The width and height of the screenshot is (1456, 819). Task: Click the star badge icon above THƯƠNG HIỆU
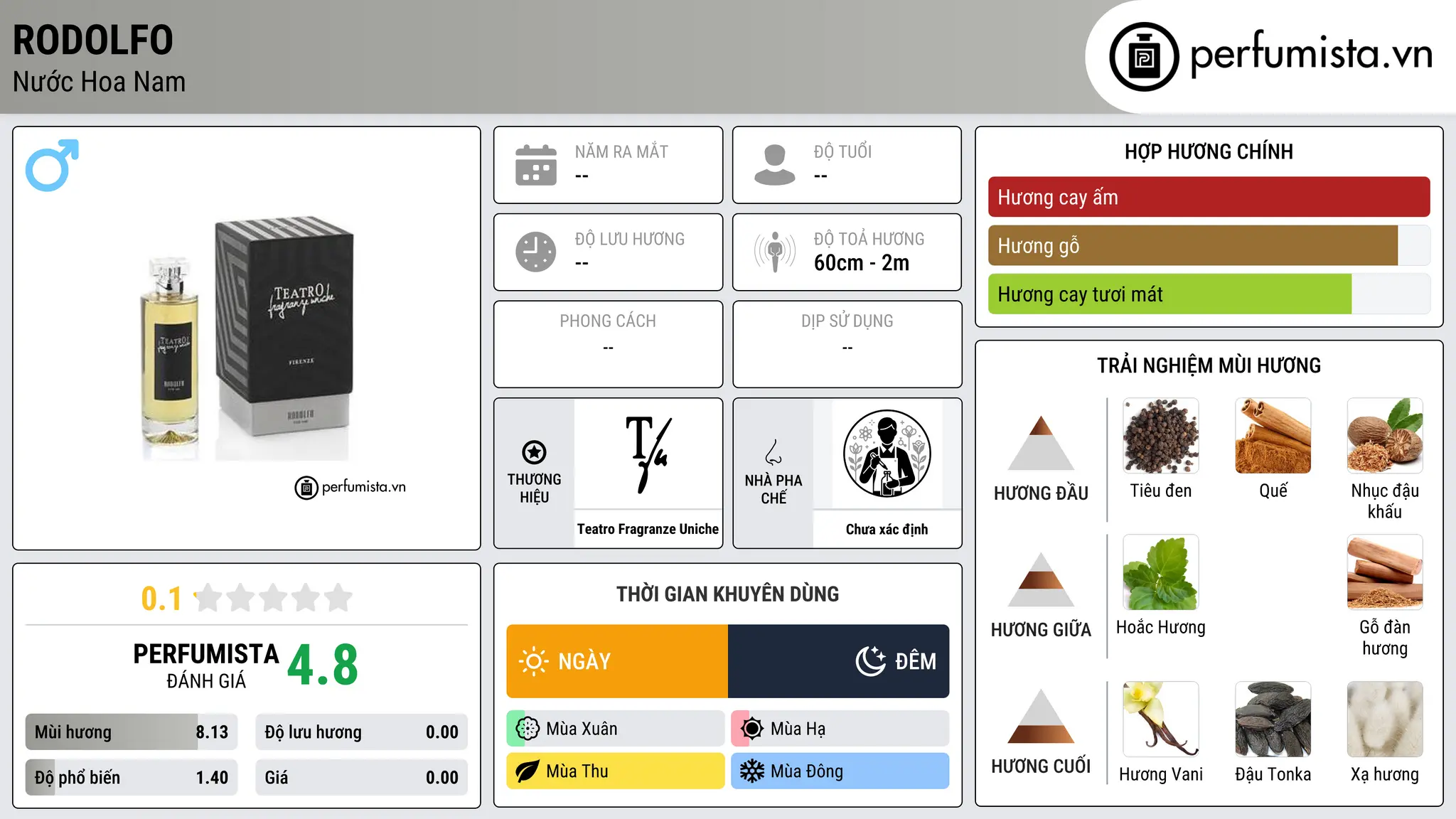(534, 451)
